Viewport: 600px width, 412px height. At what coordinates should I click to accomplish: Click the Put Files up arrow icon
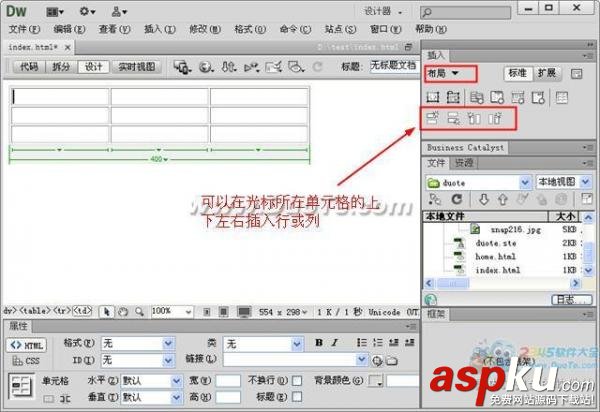pos(503,199)
